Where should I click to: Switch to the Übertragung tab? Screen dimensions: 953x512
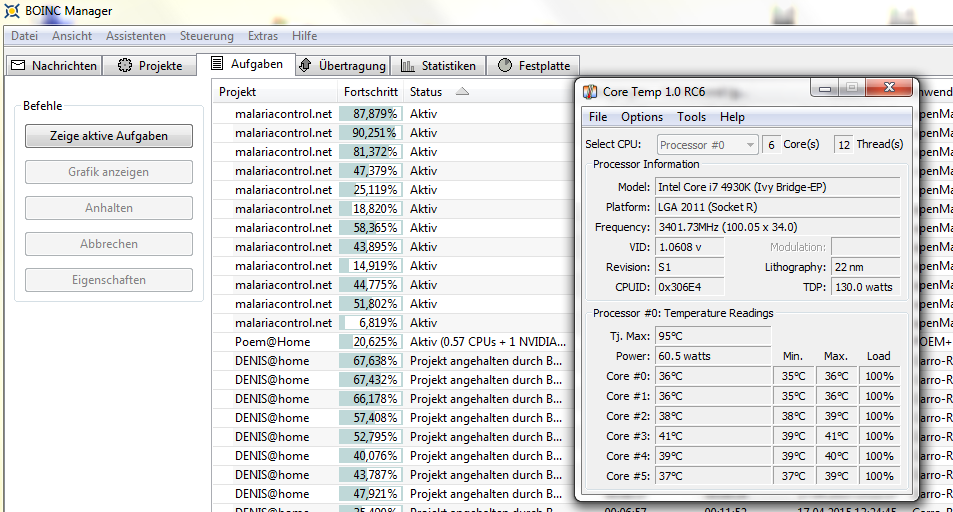click(343, 65)
